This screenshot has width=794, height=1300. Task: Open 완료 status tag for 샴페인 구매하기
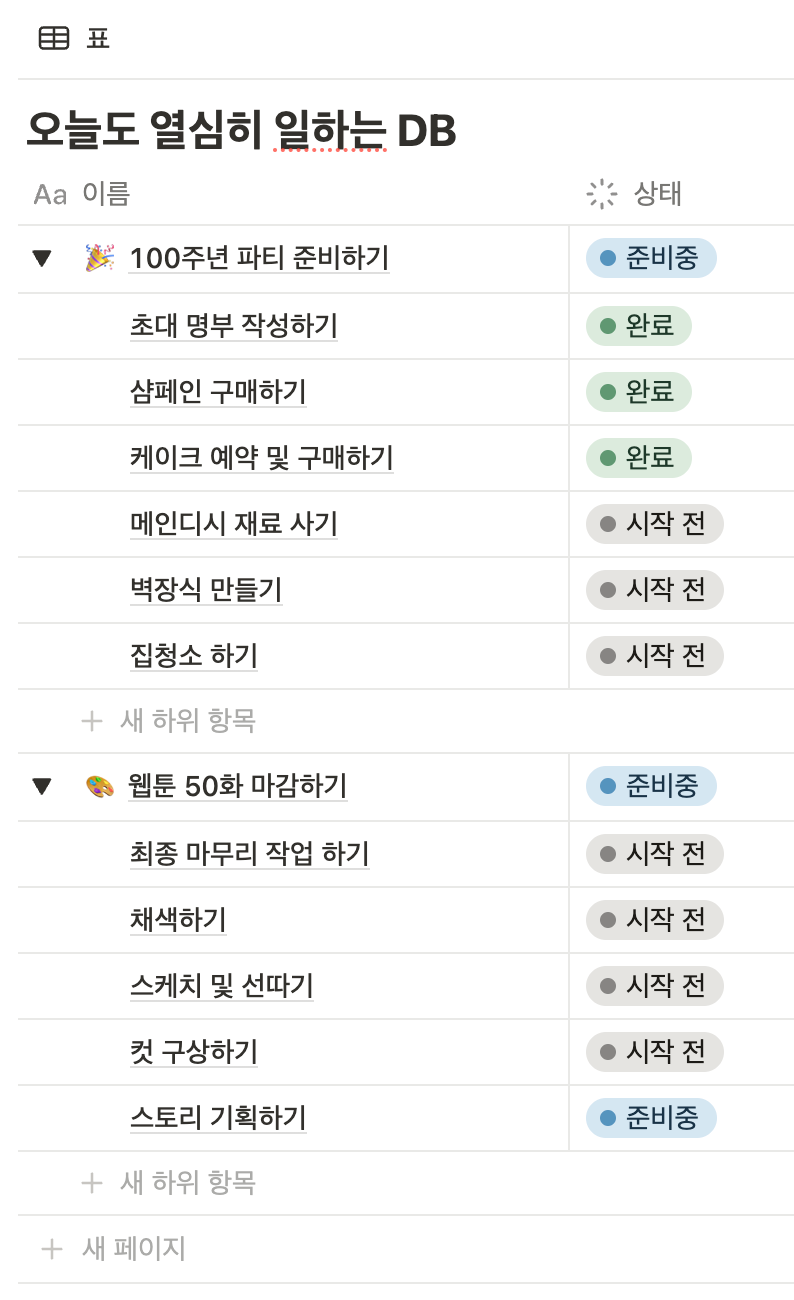point(639,391)
